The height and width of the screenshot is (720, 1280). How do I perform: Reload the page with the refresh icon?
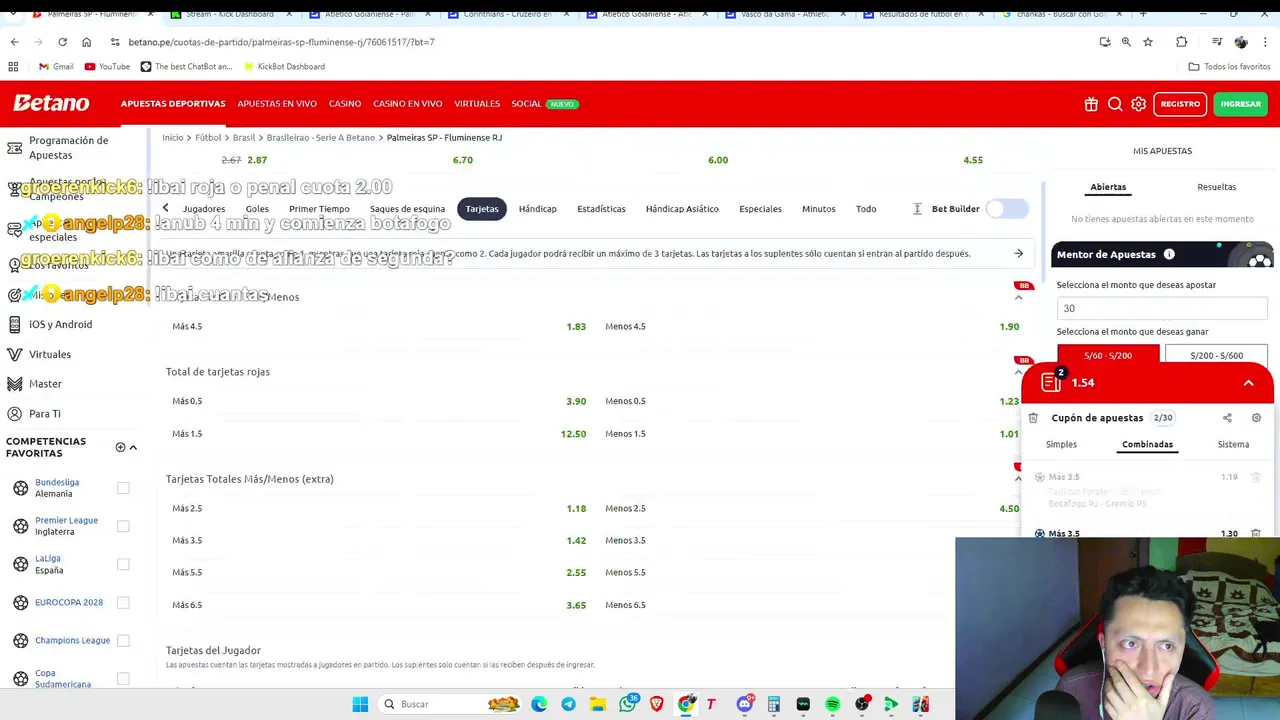point(62,42)
